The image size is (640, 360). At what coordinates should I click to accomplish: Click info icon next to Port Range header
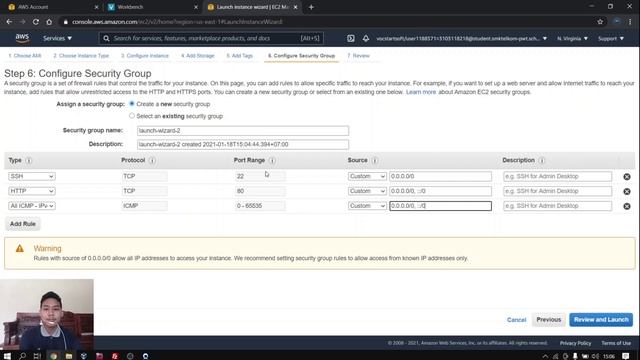click(272, 160)
